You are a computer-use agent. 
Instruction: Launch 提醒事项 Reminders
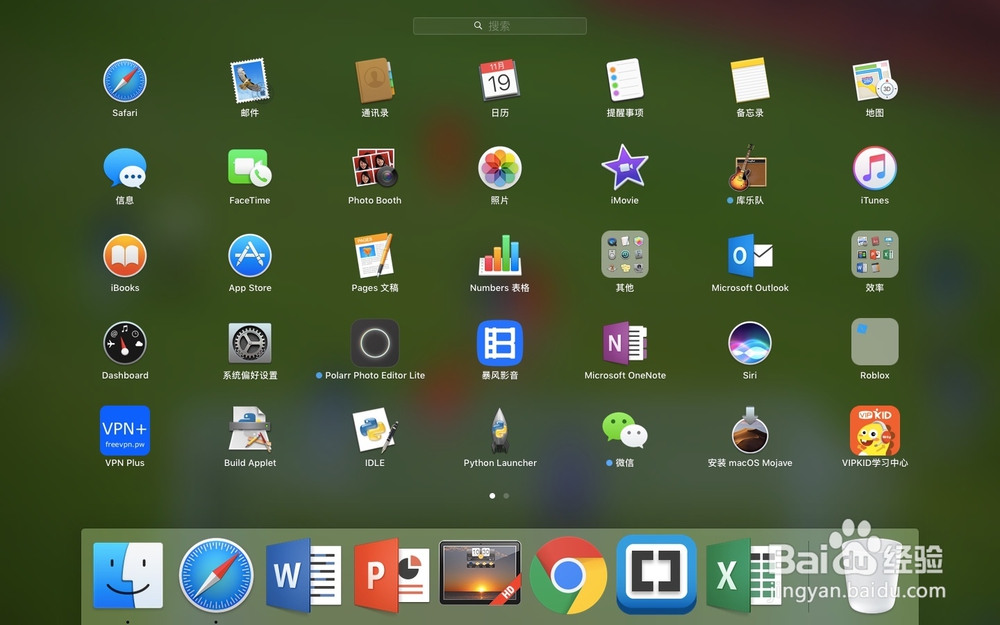pyautogui.click(x=624, y=80)
